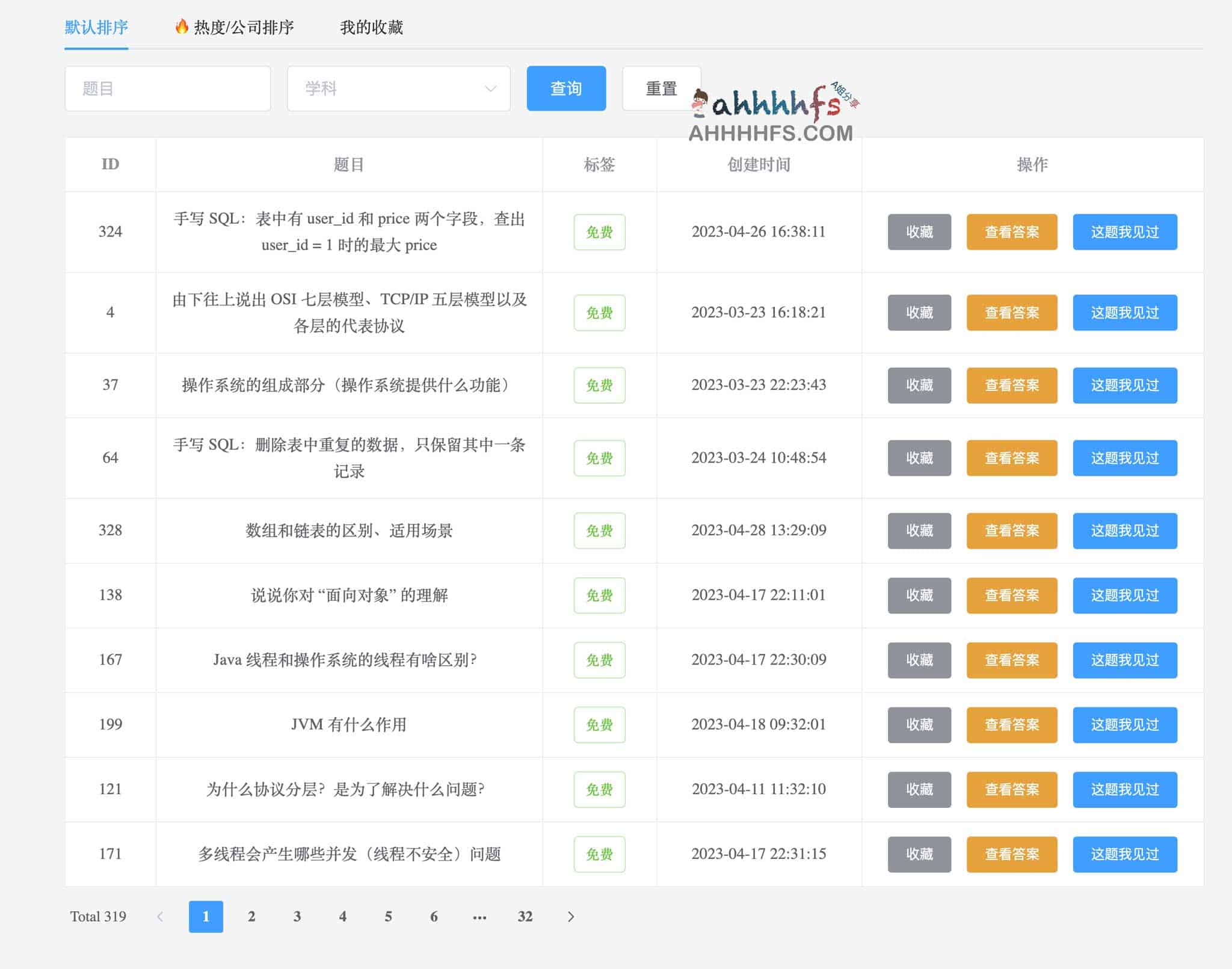Click the ellipsis in the pagination bar
This screenshot has width=1232, height=969.
[479, 917]
